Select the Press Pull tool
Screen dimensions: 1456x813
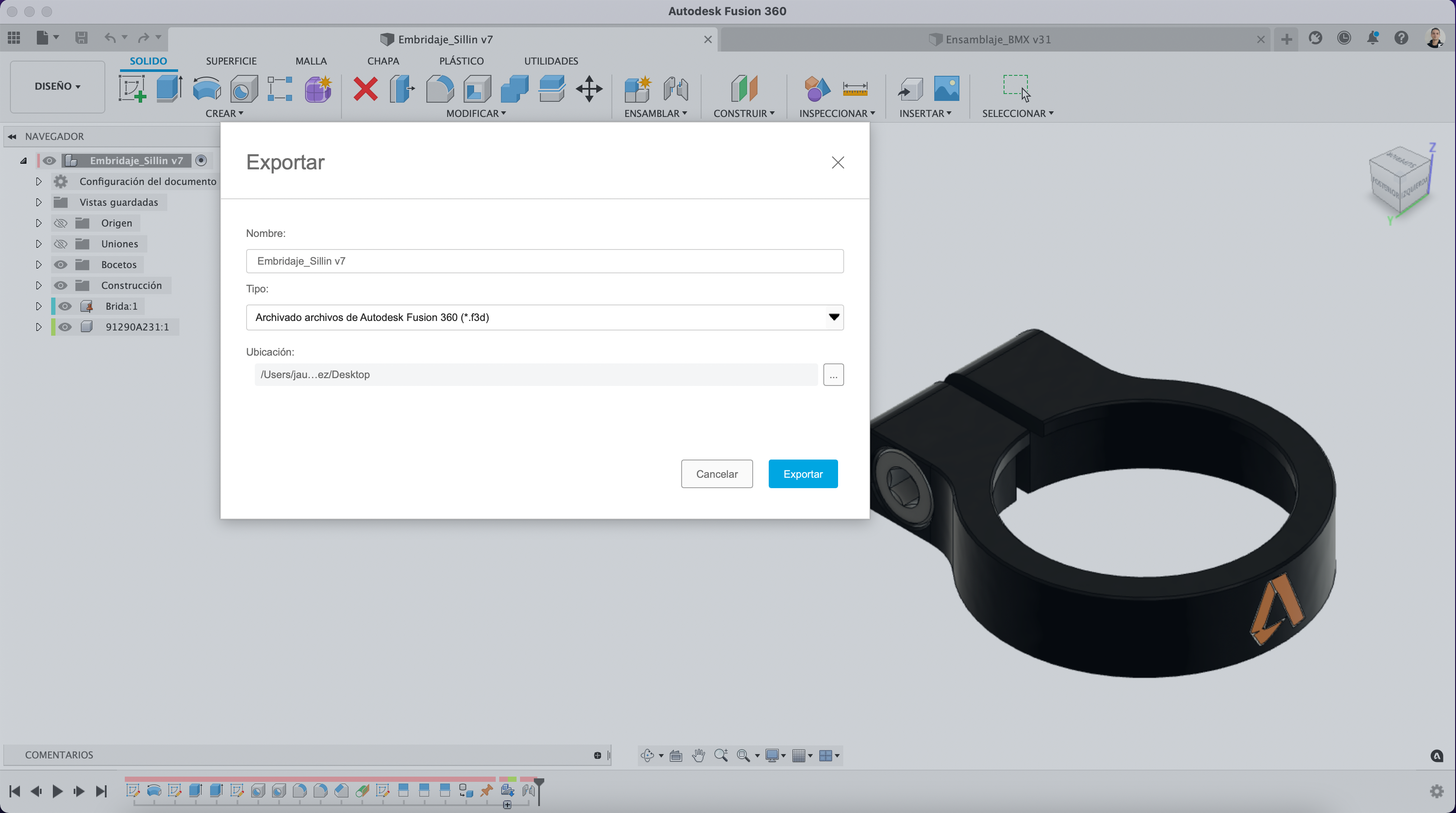[x=403, y=89]
